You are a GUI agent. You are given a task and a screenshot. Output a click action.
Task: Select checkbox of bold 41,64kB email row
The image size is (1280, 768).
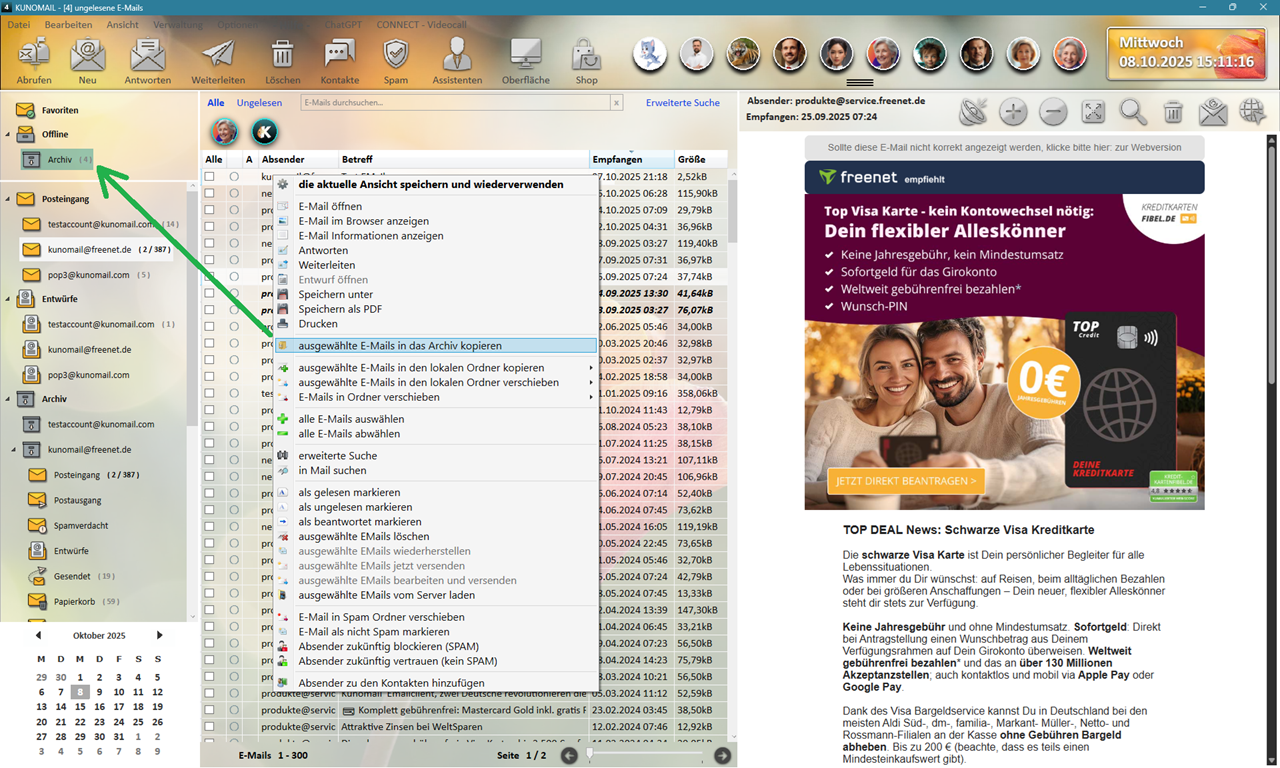point(210,294)
